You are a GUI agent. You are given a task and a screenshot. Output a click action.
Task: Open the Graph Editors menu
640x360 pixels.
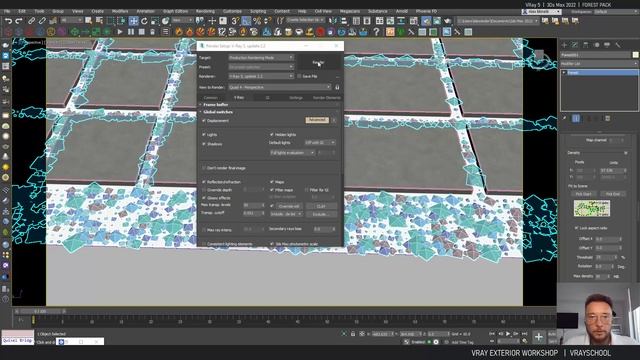click(x=176, y=11)
